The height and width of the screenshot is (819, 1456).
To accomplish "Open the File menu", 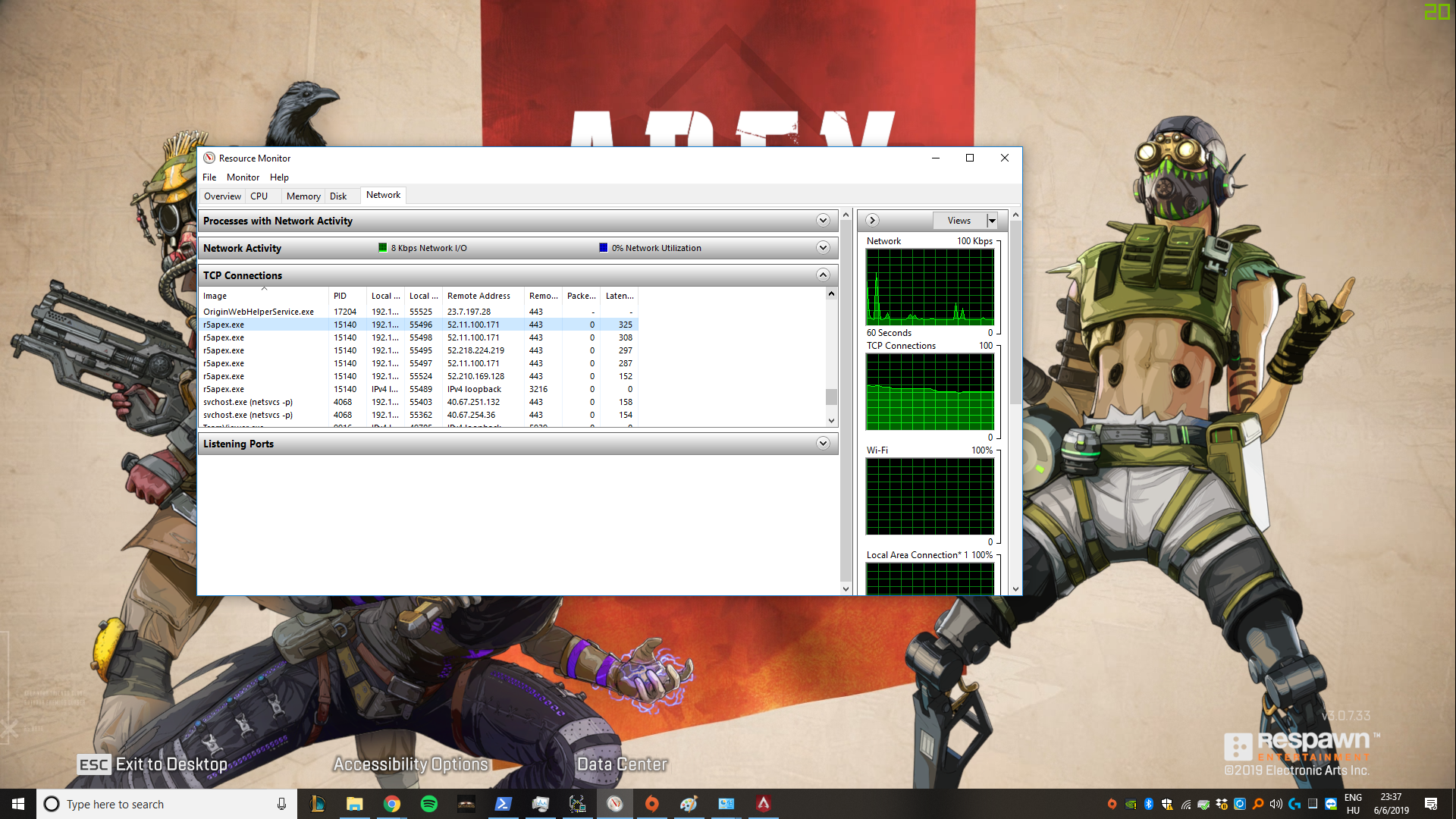I will click(209, 177).
